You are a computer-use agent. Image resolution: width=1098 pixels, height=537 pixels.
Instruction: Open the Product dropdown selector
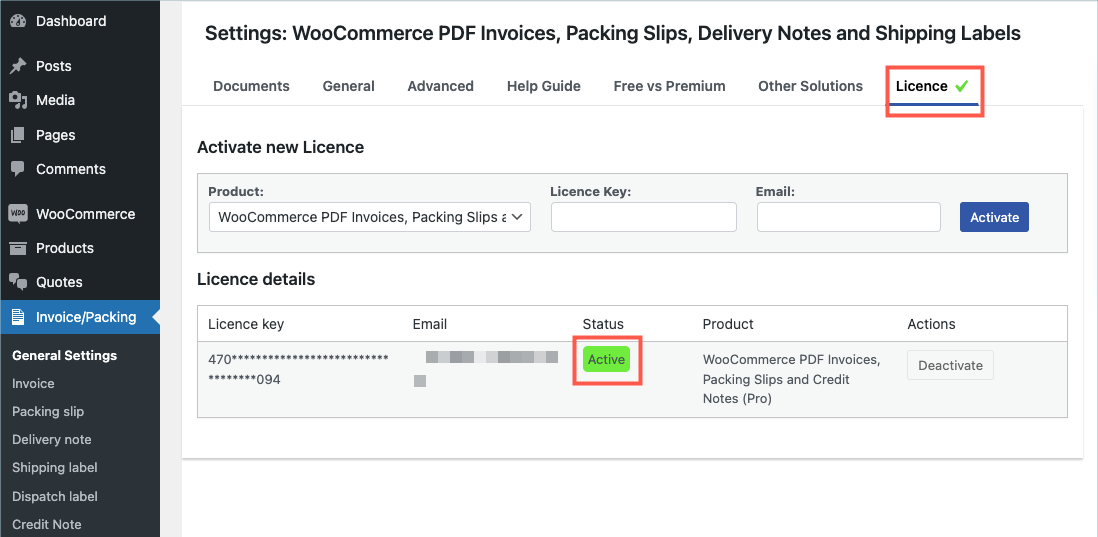pos(369,217)
